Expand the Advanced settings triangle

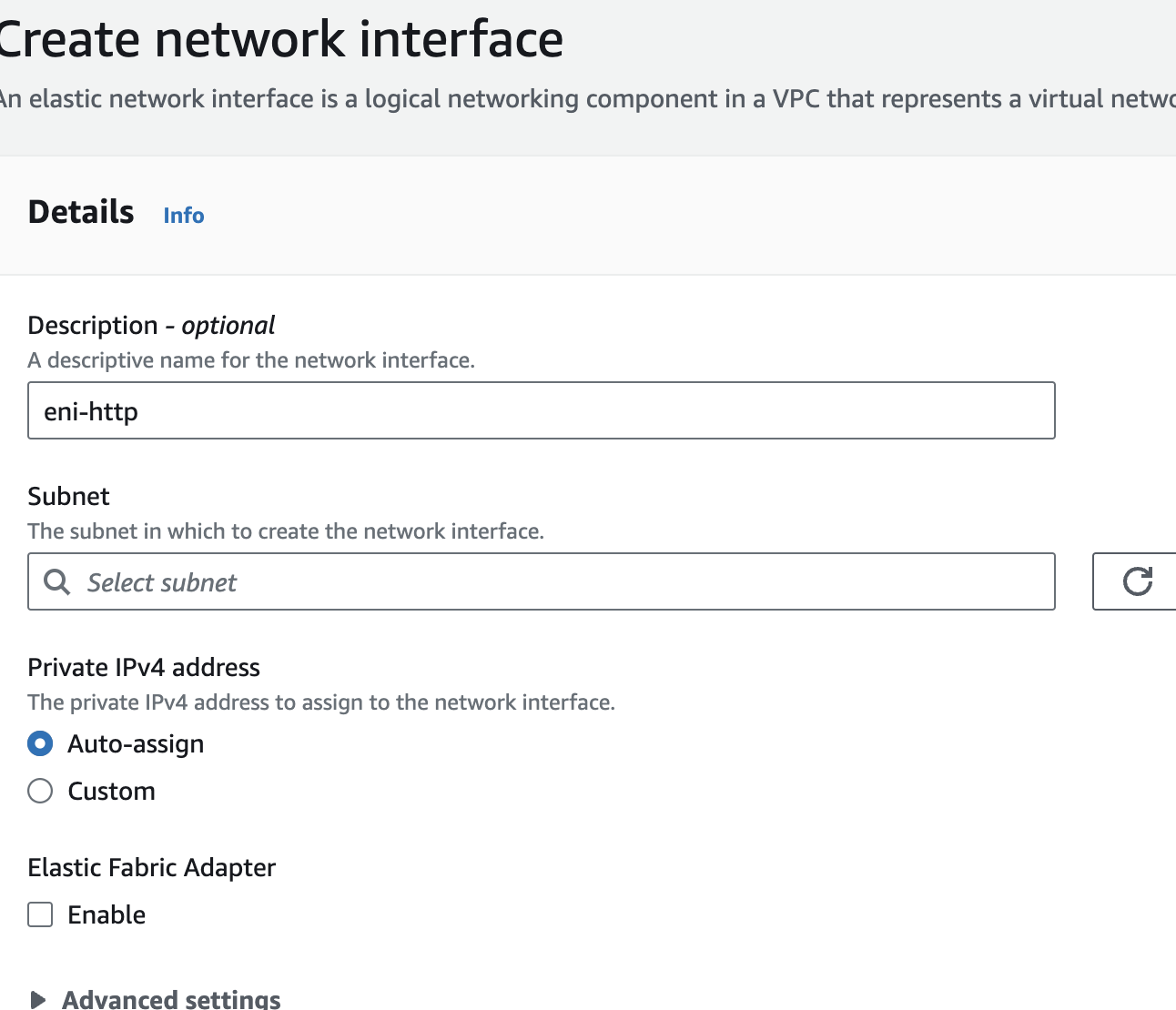coord(37,999)
